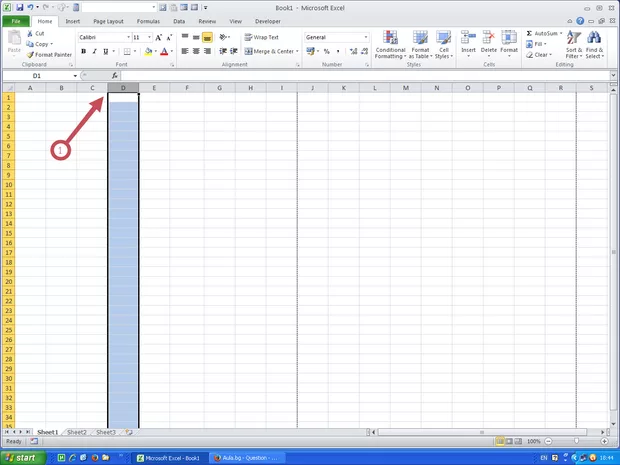Click the Paste button
Viewport: 620px width, 465px height.
14,42
